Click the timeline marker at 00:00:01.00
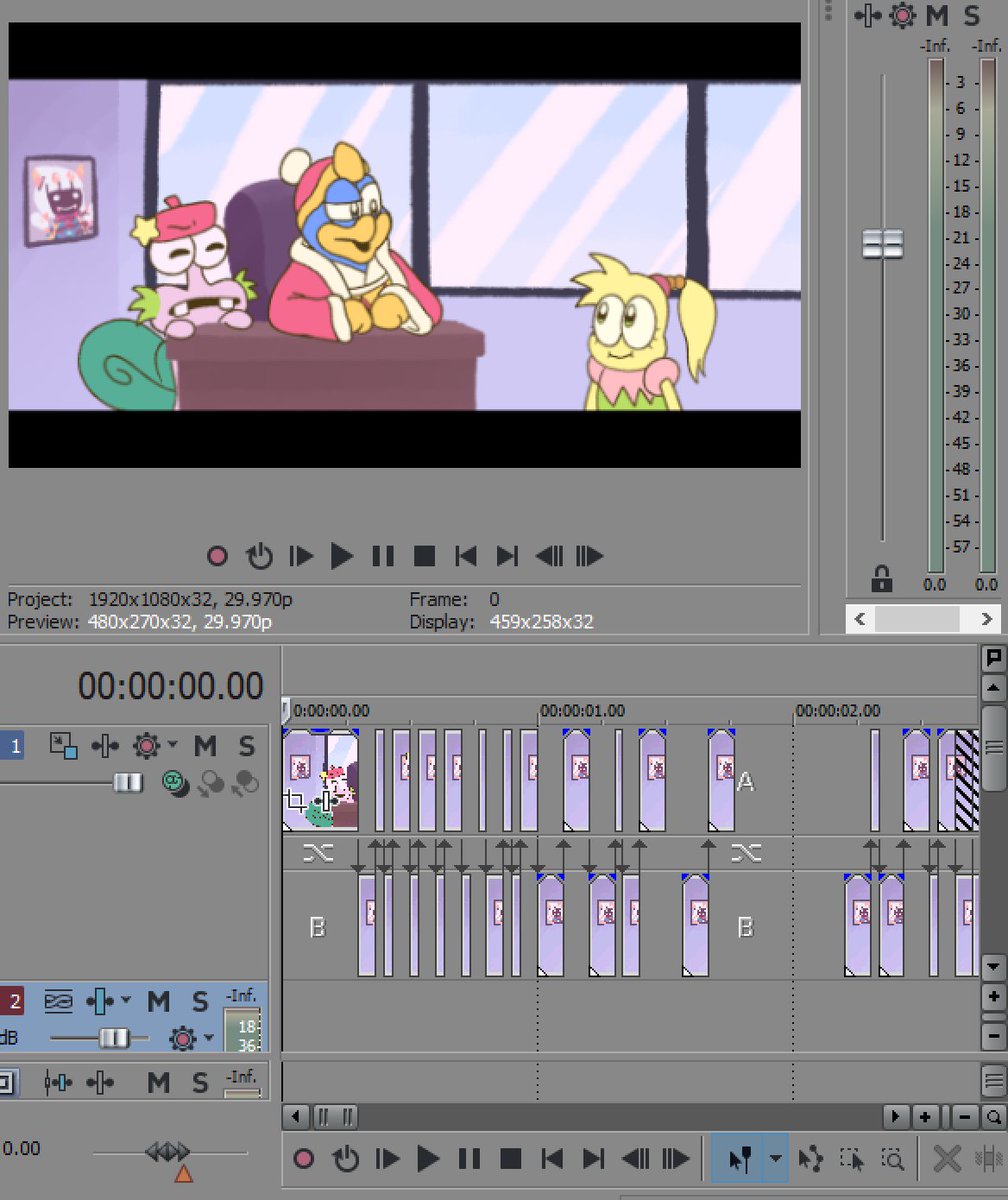 coord(582,711)
